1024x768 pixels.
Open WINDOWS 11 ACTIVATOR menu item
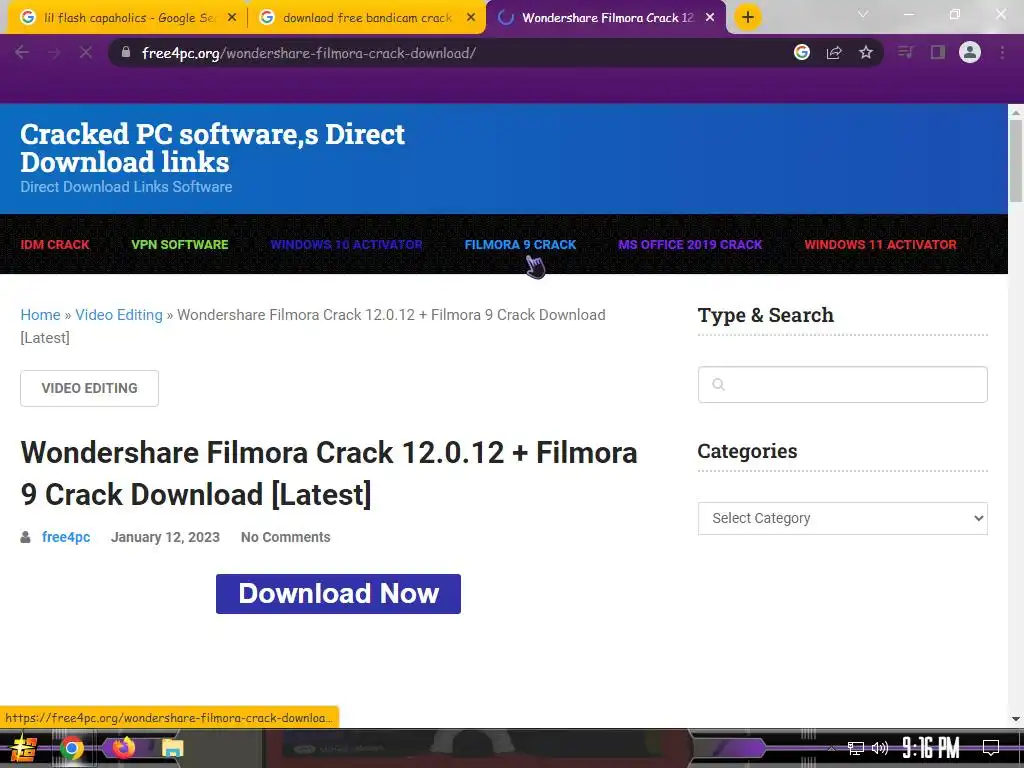coord(880,245)
